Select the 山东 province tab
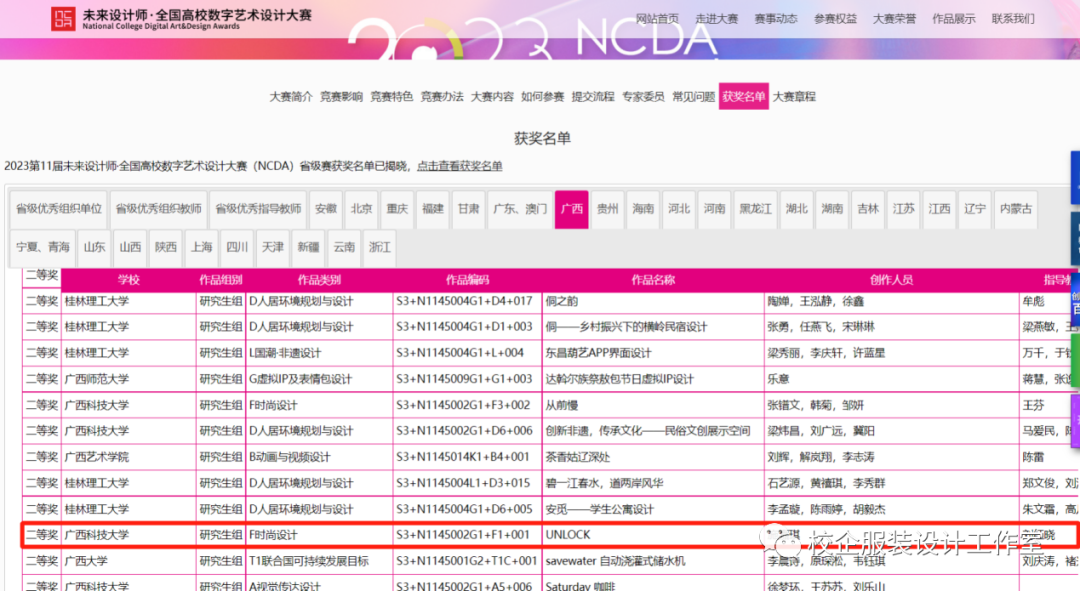 (x=94, y=247)
